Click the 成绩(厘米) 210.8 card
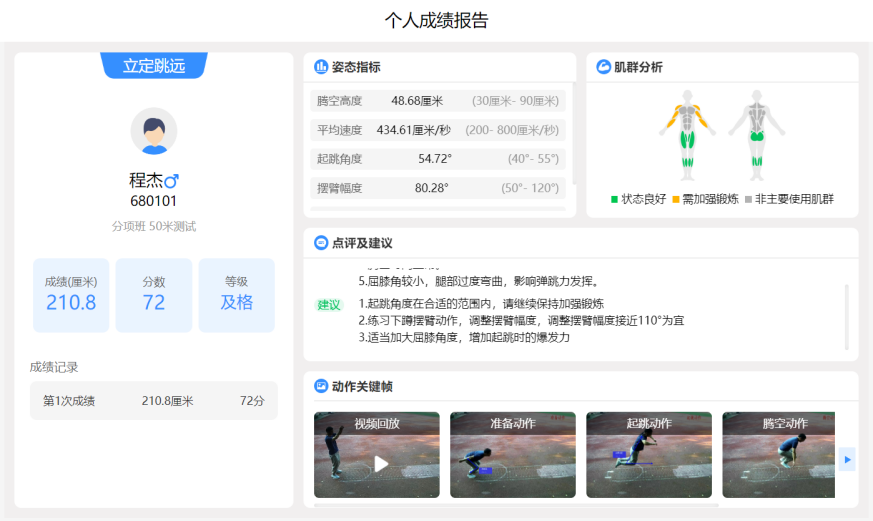The image size is (873, 521). (x=71, y=295)
